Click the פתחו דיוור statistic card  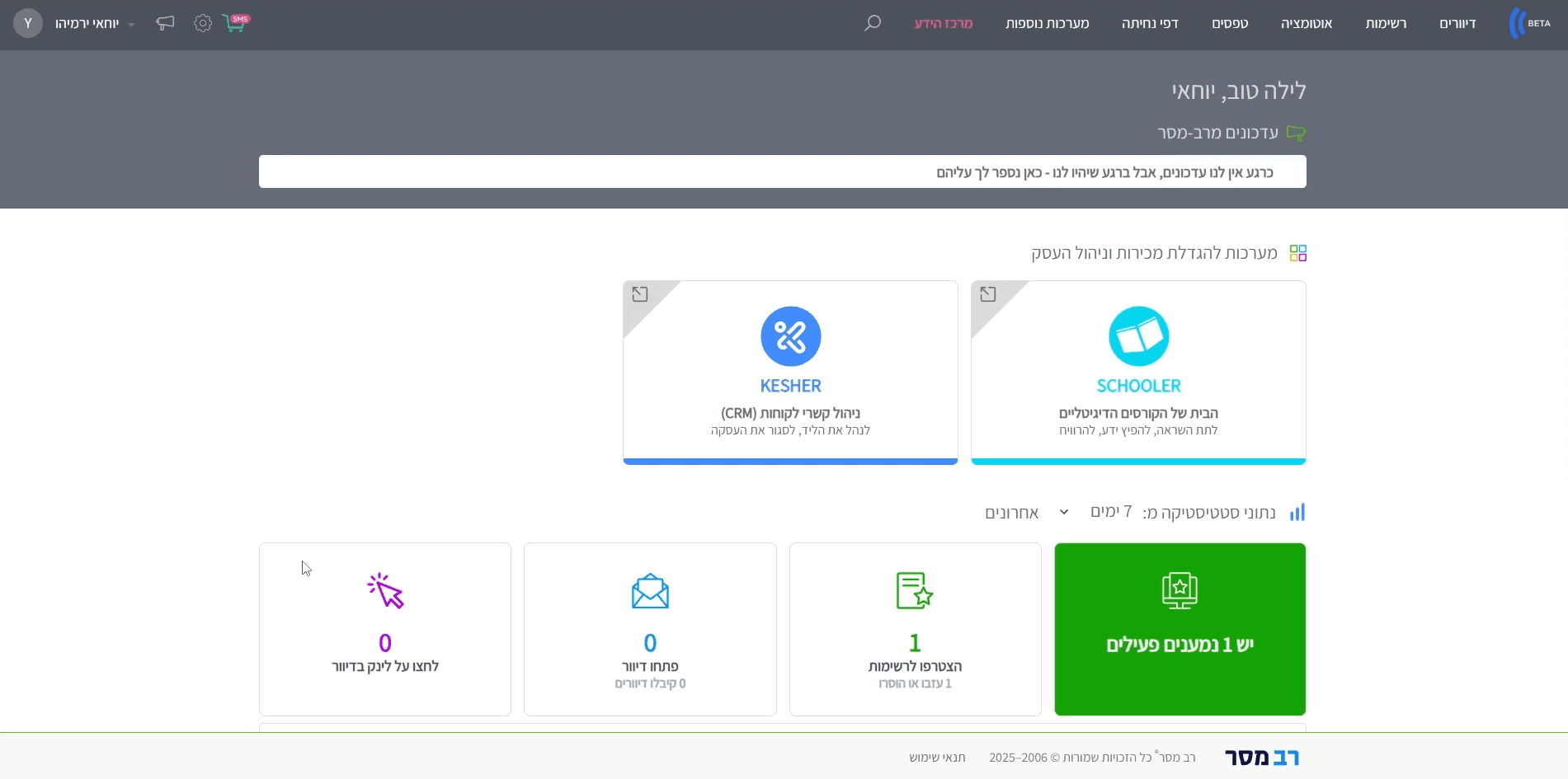650,629
